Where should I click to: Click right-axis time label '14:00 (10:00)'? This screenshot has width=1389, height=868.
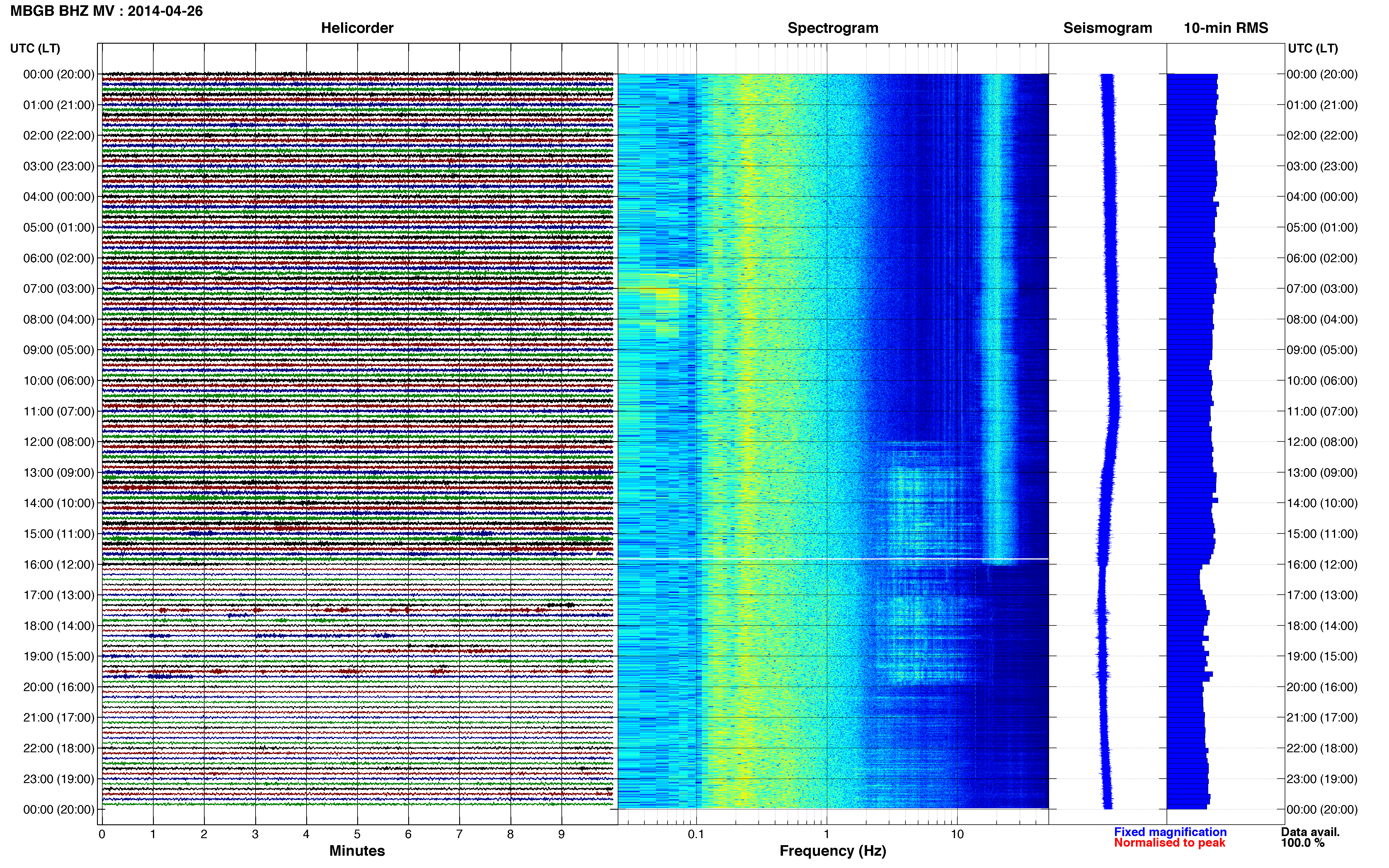pos(1322,504)
